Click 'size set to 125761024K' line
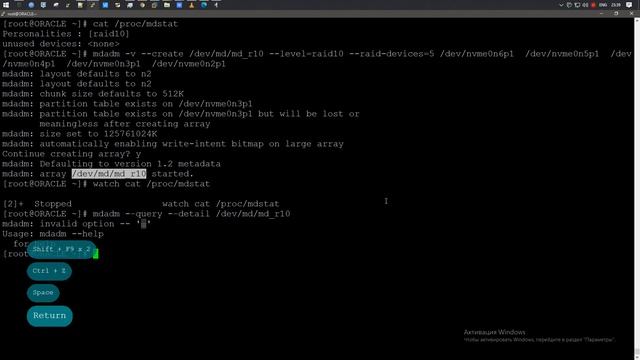Screen dimensions: 640x360 pyautogui.click(x=80, y=134)
